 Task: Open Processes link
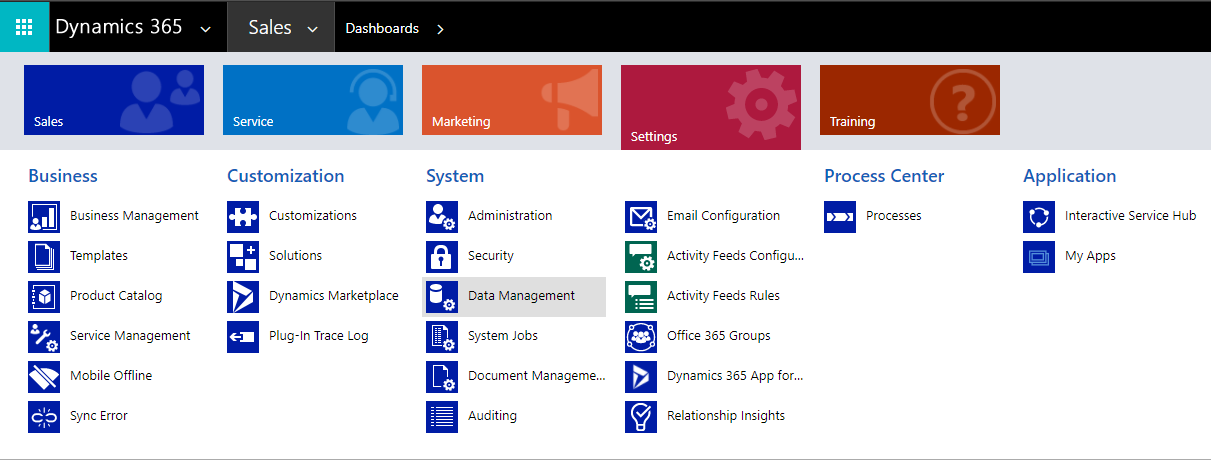tap(894, 215)
